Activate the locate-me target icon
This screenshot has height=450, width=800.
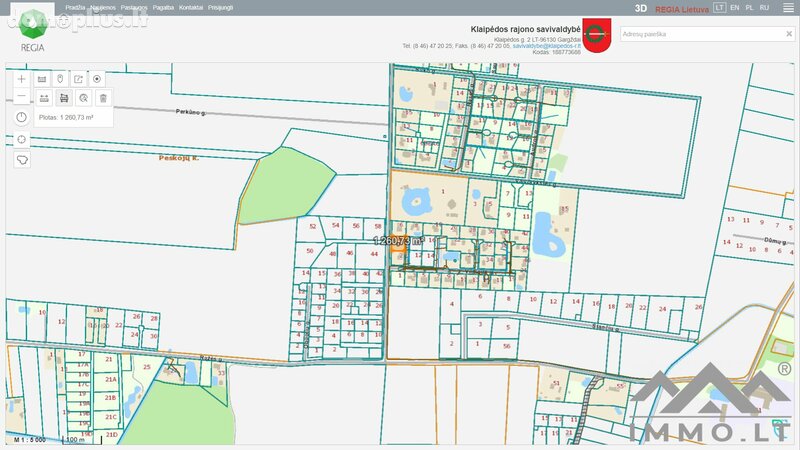point(97,79)
